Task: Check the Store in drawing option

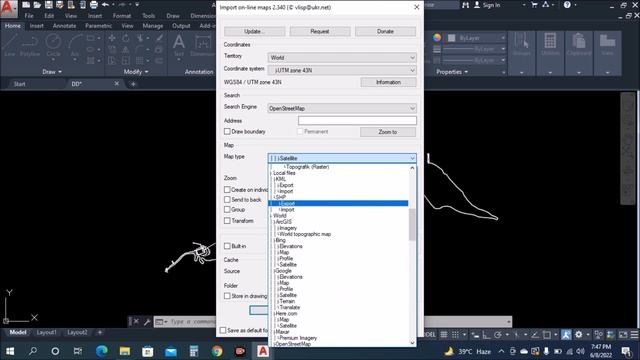Action: pyautogui.click(x=227, y=296)
